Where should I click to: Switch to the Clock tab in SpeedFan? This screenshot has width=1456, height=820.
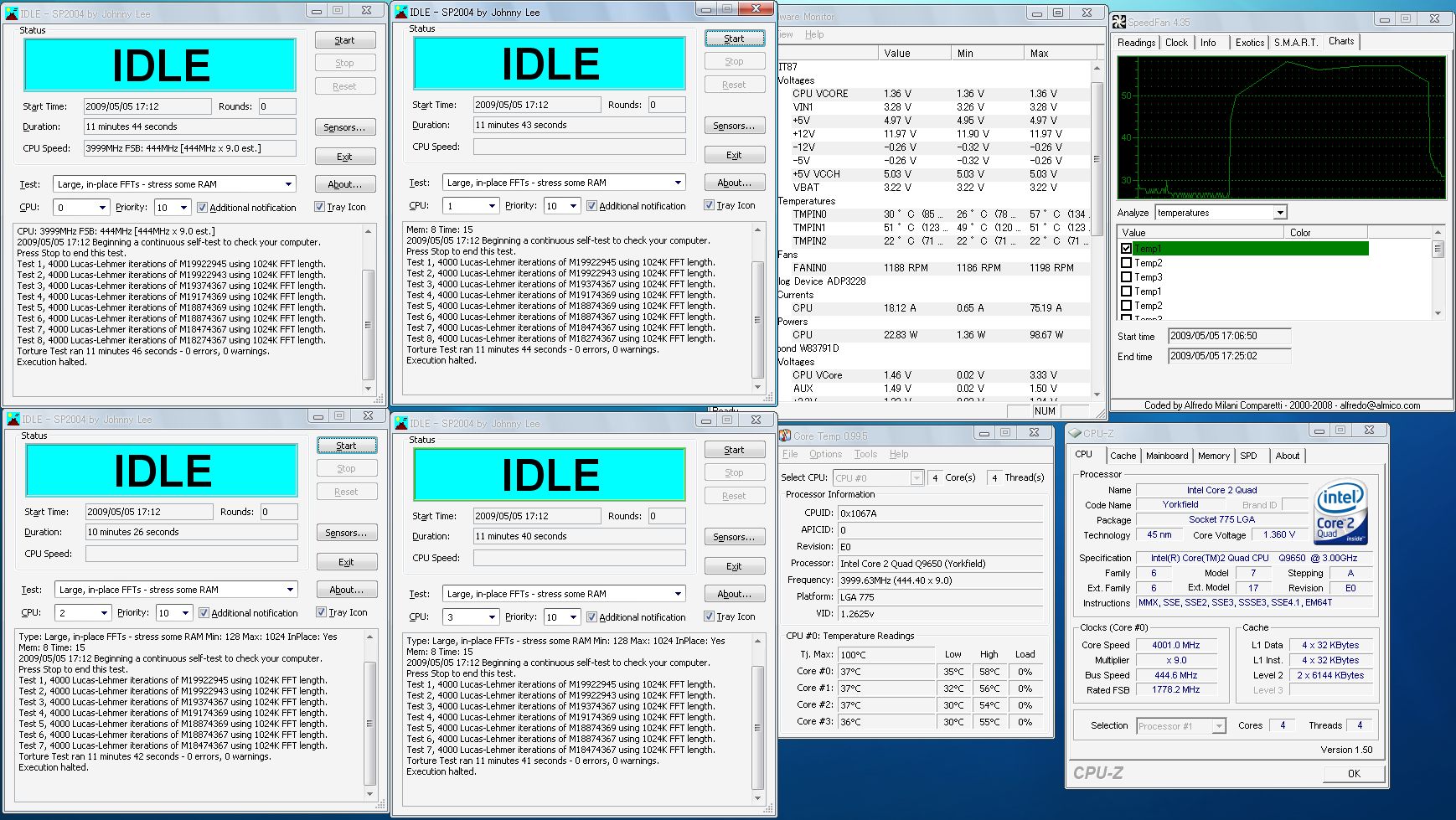(x=1176, y=43)
